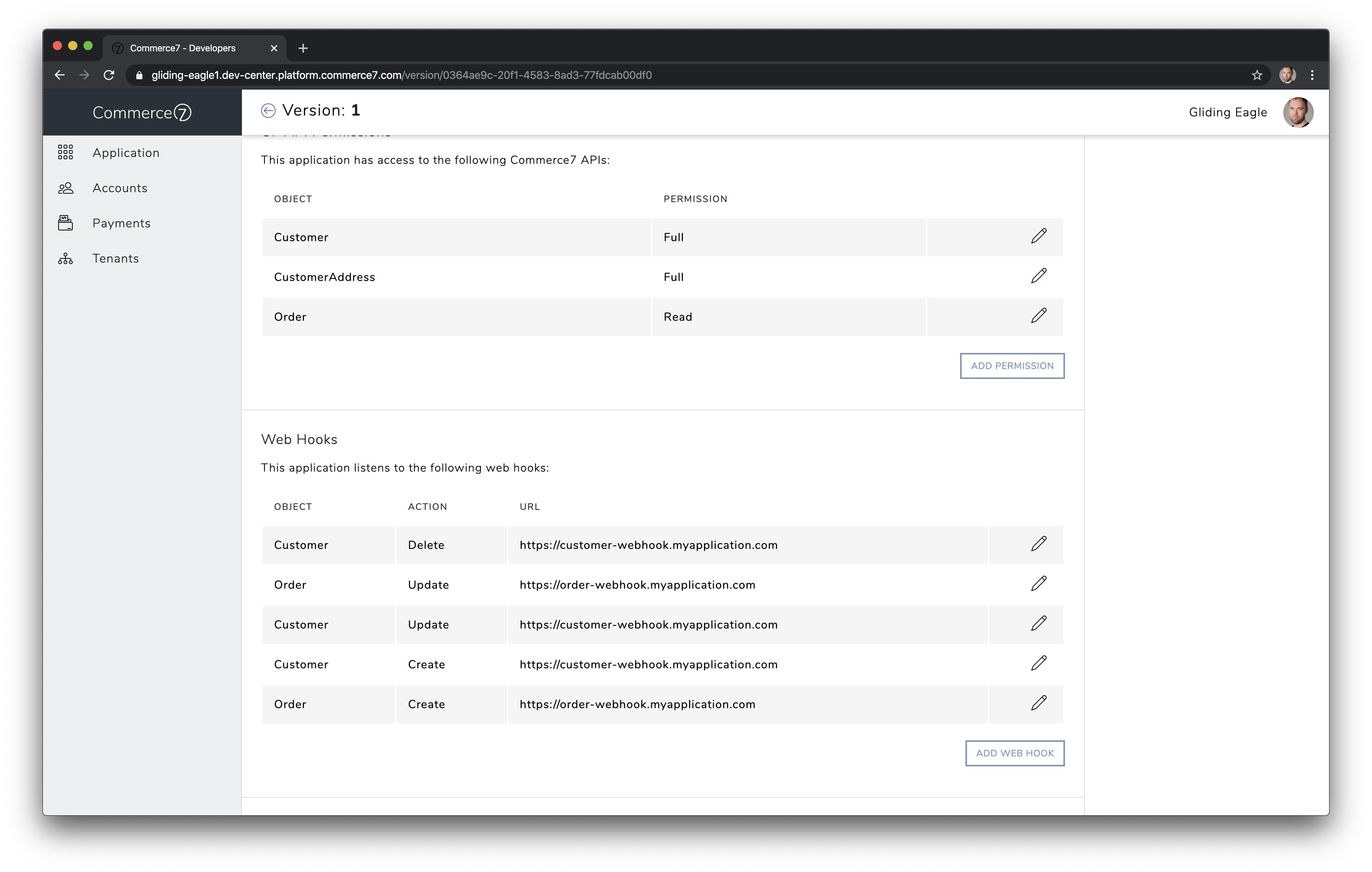Screen dimensions: 1372x872
Task: Edit the Customer permission row
Action: [1038, 236]
